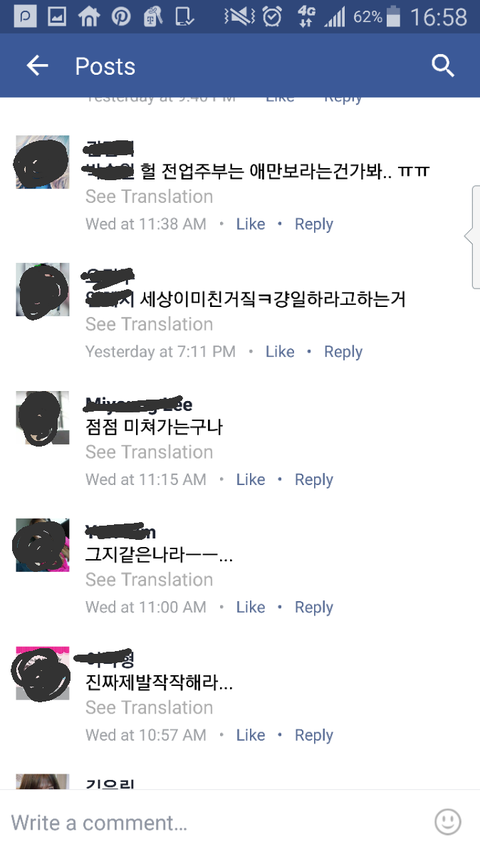Like the comment posted Wed at 10:57 AM
This screenshot has width=480, height=854.
click(x=251, y=735)
